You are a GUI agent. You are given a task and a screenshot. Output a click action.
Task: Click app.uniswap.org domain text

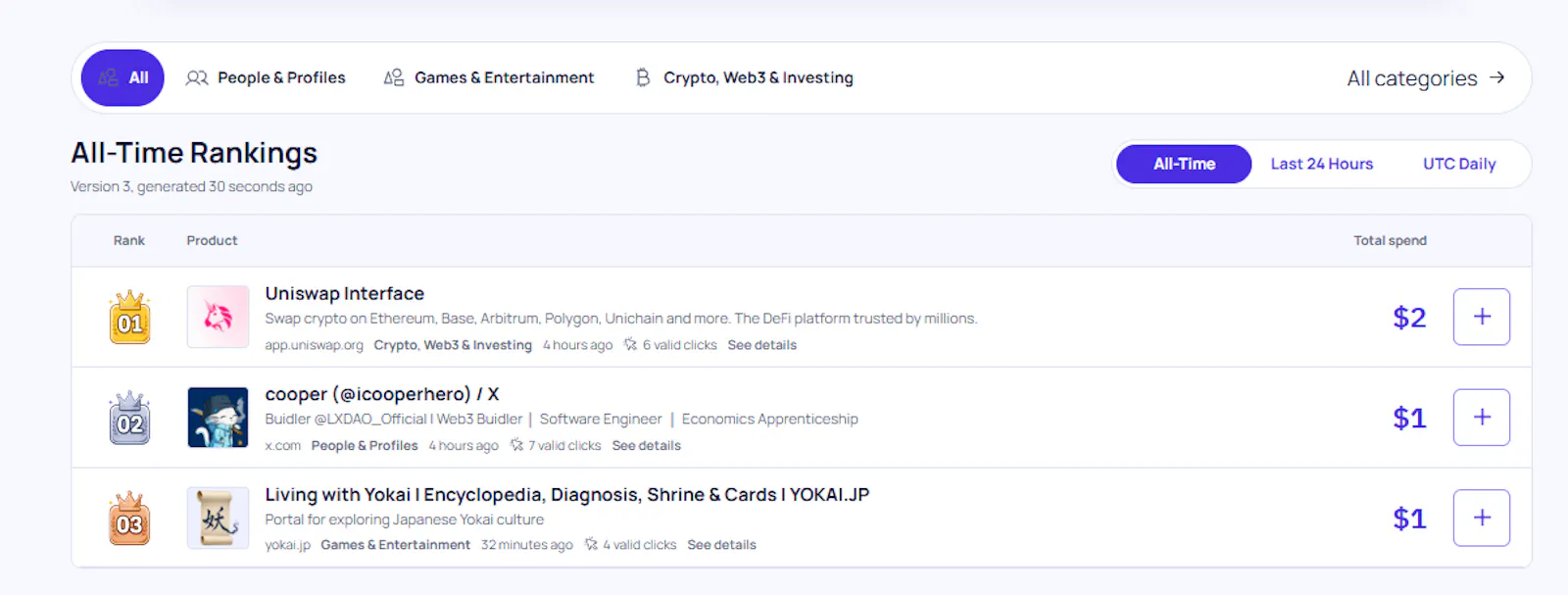pyautogui.click(x=314, y=345)
